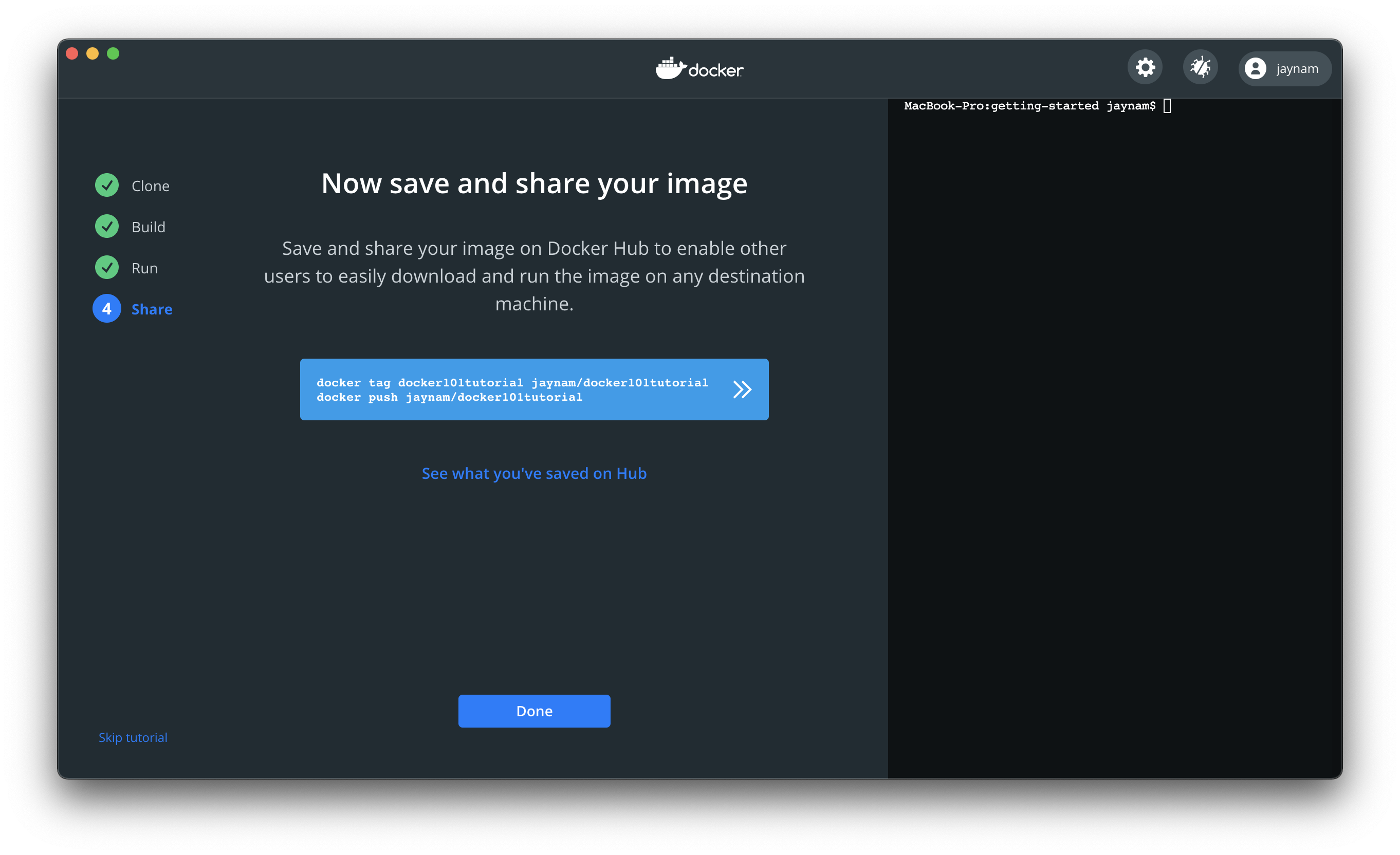Click the step 4 number badge
This screenshot has height=855, width=1400.
(107, 308)
